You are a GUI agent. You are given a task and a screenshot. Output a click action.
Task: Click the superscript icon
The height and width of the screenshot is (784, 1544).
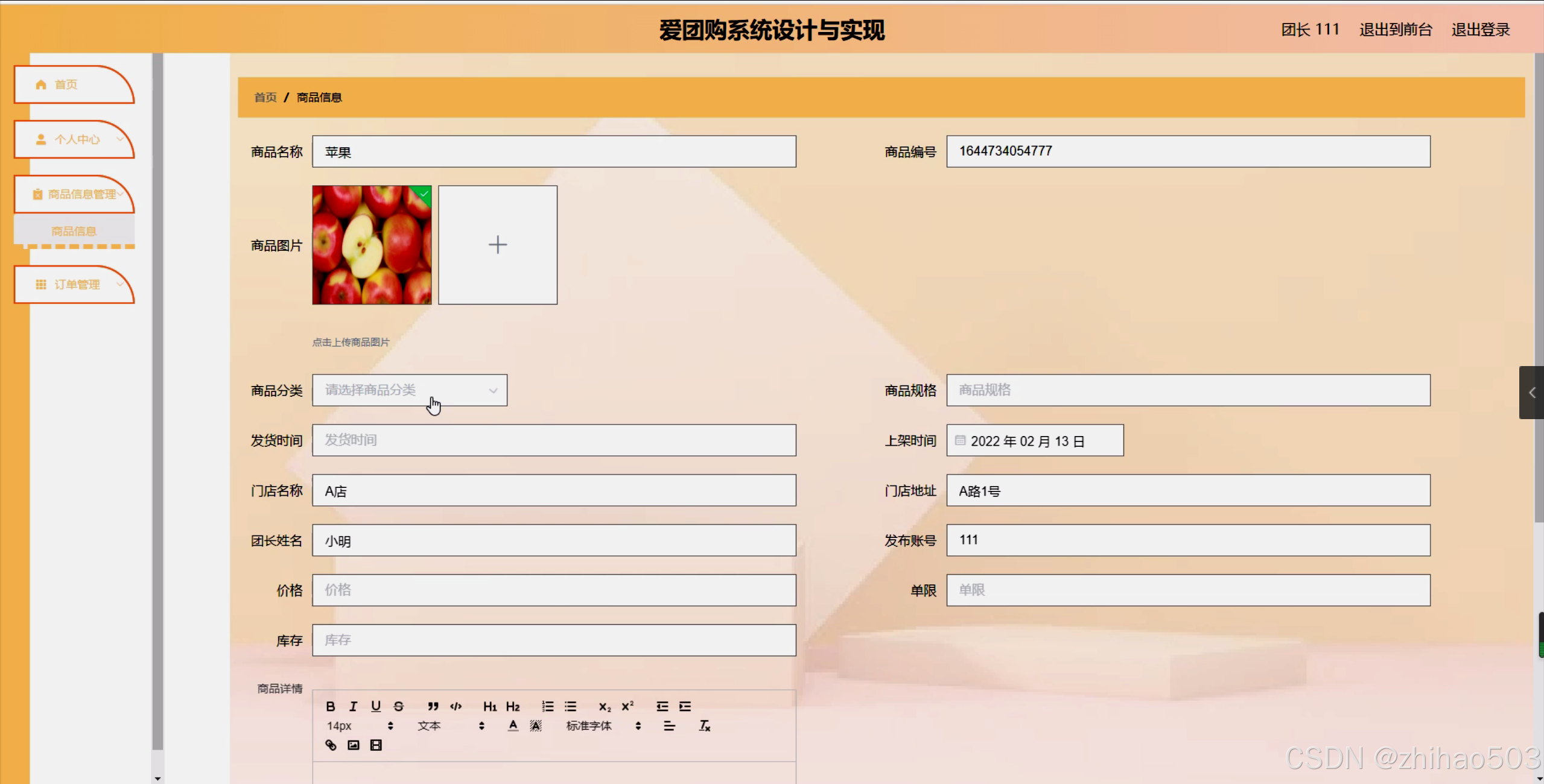pyautogui.click(x=627, y=706)
